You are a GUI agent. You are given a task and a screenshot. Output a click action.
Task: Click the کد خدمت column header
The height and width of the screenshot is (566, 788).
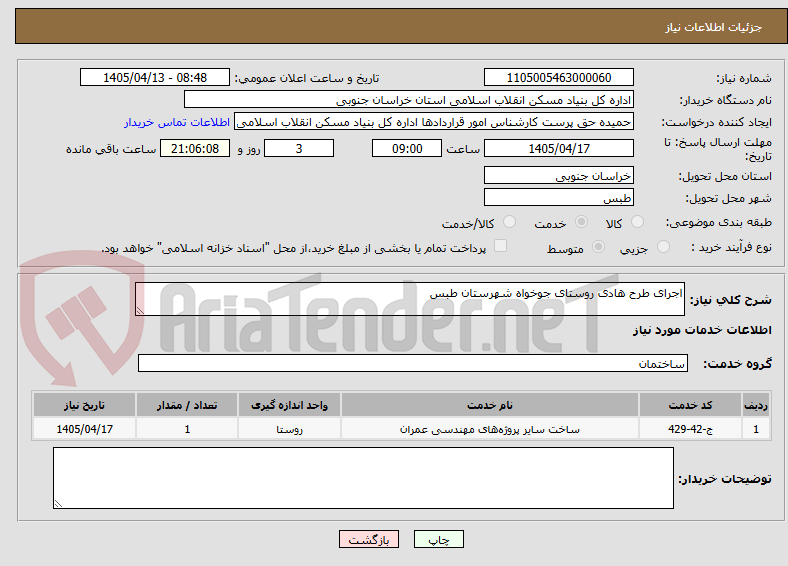click(691, 405)
